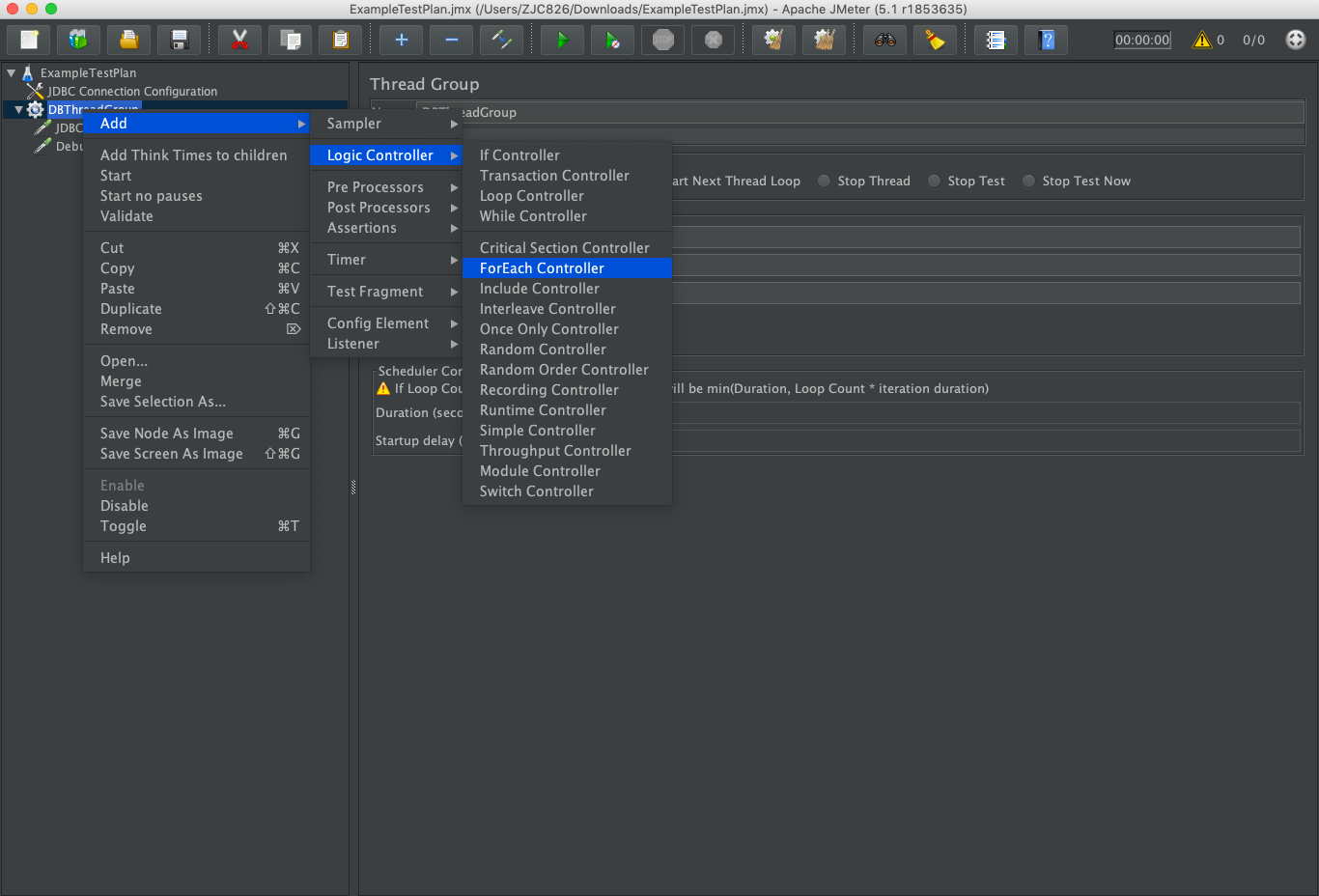Expand the Sampler submenu
1319x896 pixels.
click(386, 124)
